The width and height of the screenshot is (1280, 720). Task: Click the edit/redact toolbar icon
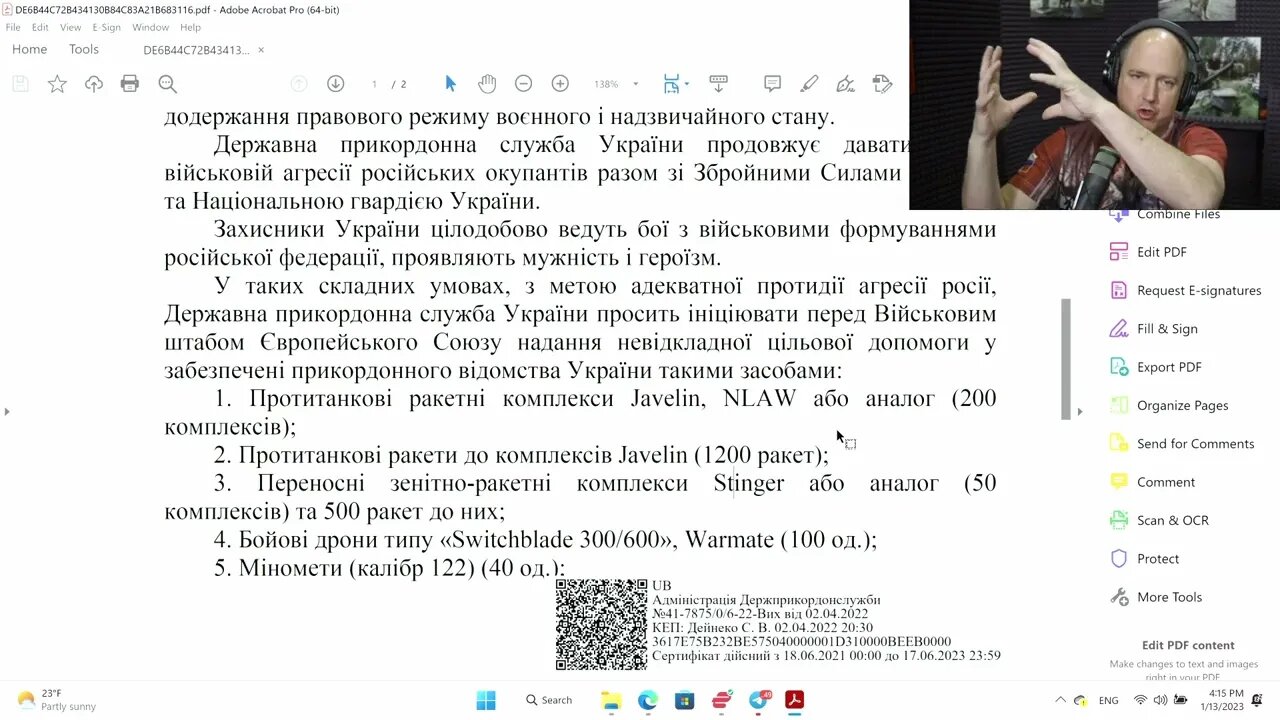(x=882, y=84)
